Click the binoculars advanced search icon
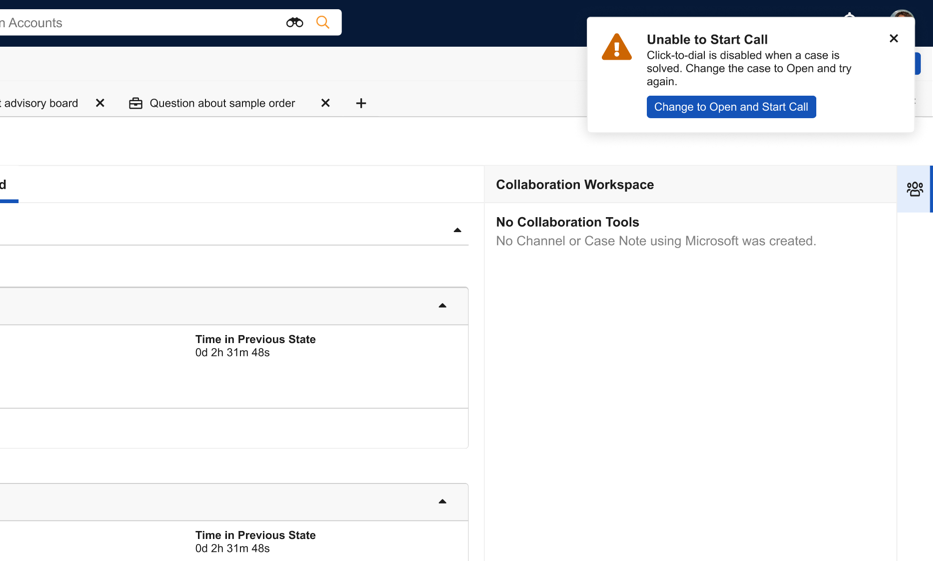 click(x=294, y=22)
